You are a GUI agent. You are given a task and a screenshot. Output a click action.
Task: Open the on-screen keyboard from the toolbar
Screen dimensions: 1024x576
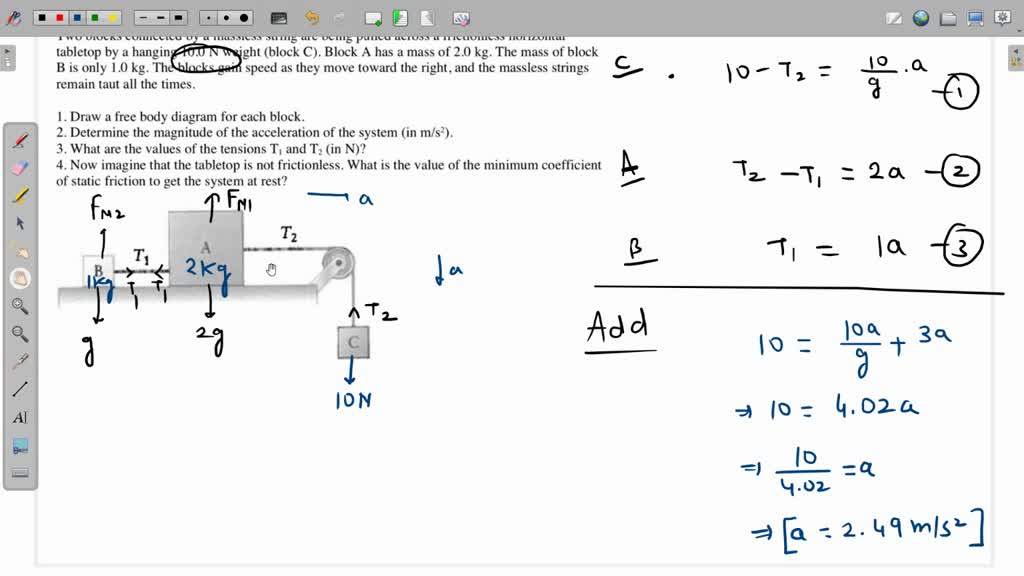(278, 17)
